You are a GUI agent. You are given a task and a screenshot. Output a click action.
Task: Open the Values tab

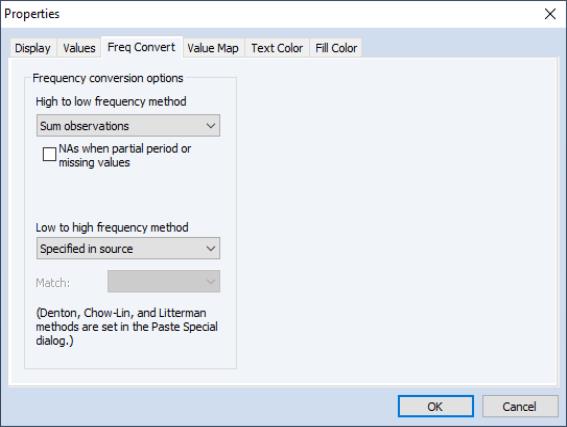point(79,48)
